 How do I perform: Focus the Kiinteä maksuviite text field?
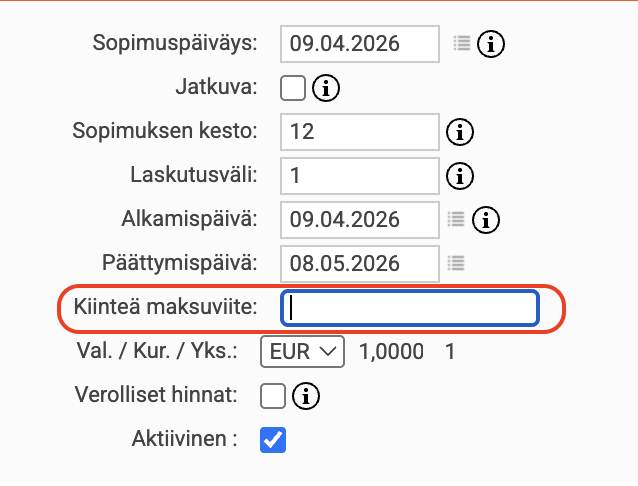410,308
